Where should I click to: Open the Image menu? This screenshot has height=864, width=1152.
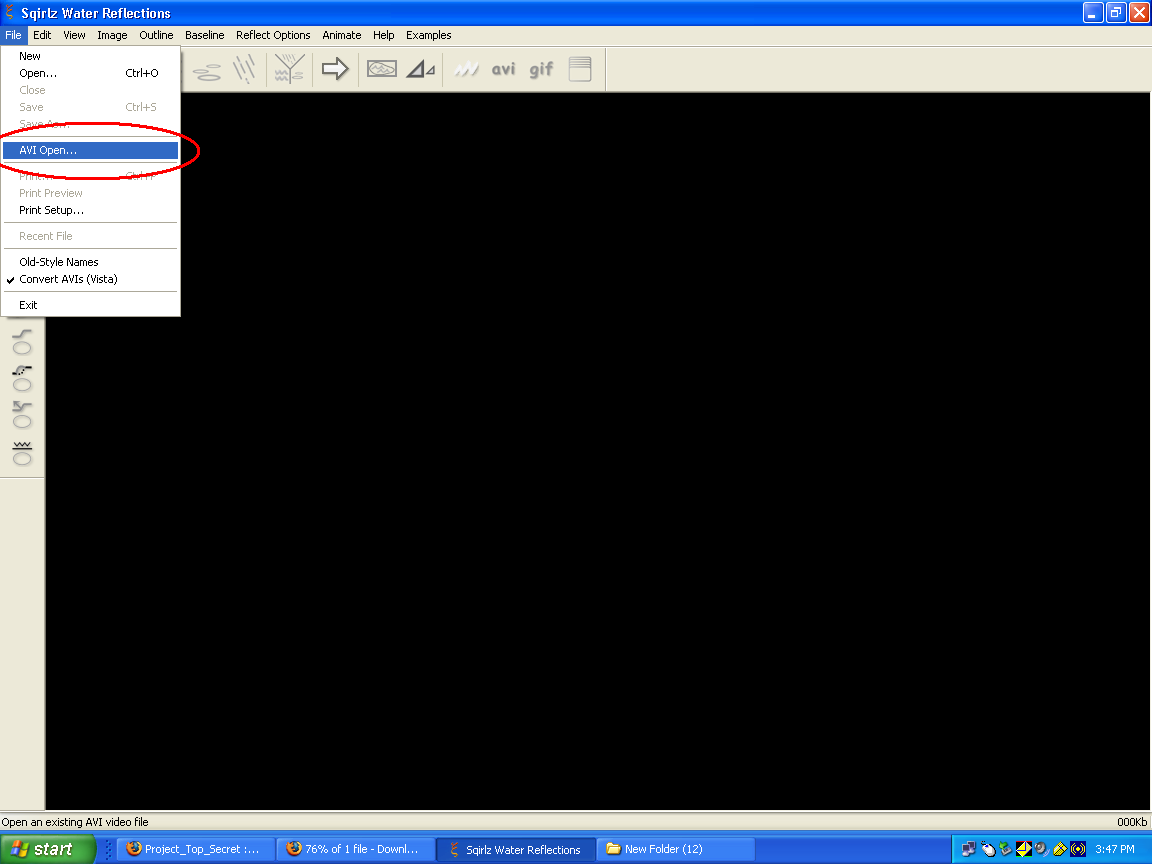point(112,35)
